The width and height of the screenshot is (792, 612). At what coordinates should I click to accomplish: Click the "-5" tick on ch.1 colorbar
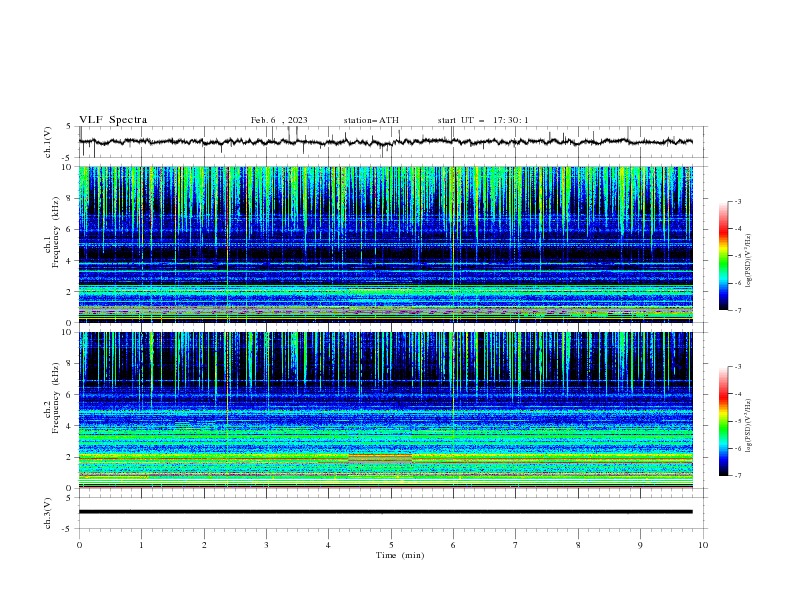tap(737, 256)
